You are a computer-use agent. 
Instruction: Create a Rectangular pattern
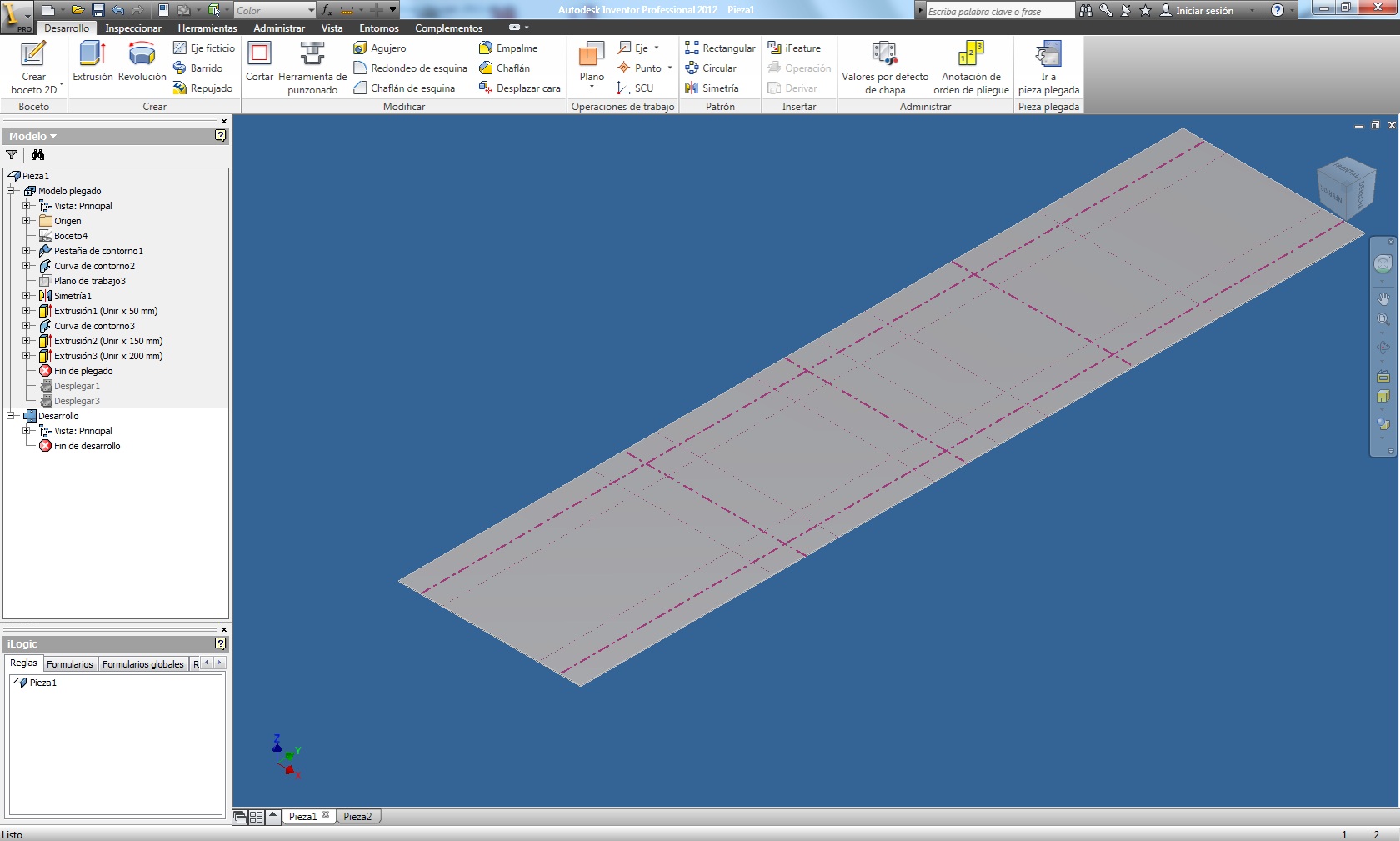(x=720, y=48)
